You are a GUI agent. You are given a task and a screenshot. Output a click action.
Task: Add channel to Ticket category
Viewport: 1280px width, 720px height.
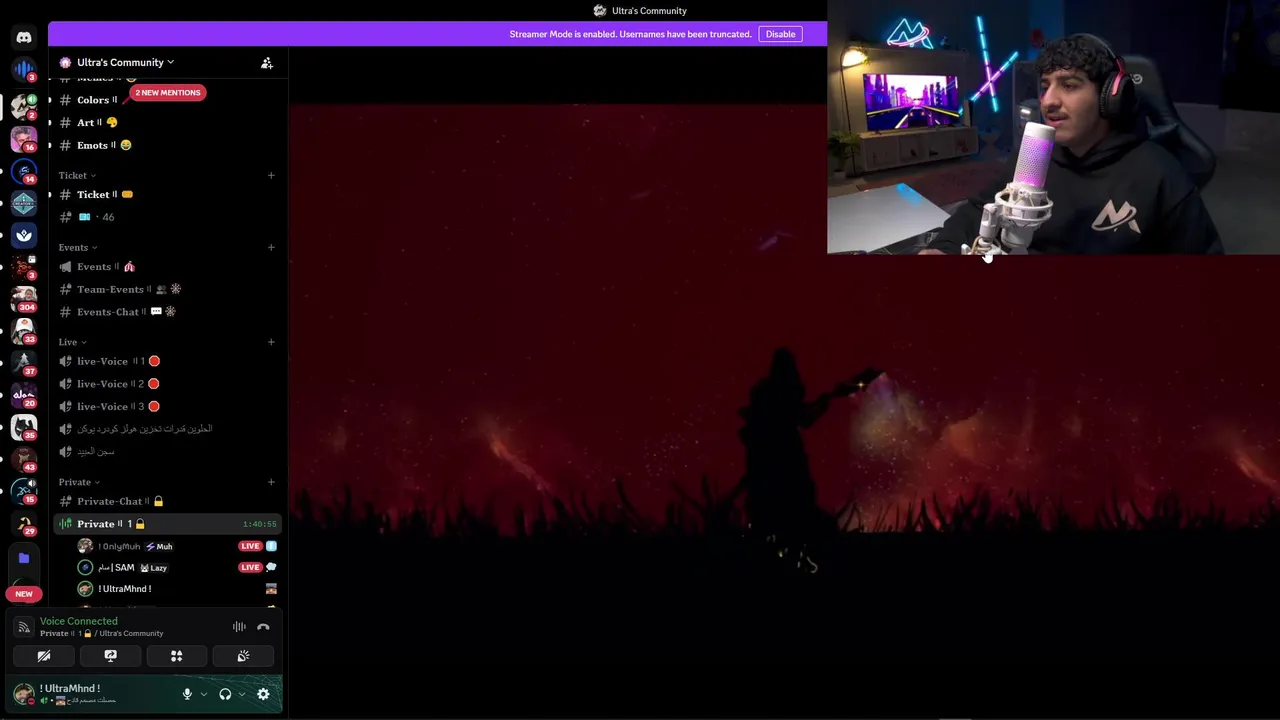click(x=271, y=176)
